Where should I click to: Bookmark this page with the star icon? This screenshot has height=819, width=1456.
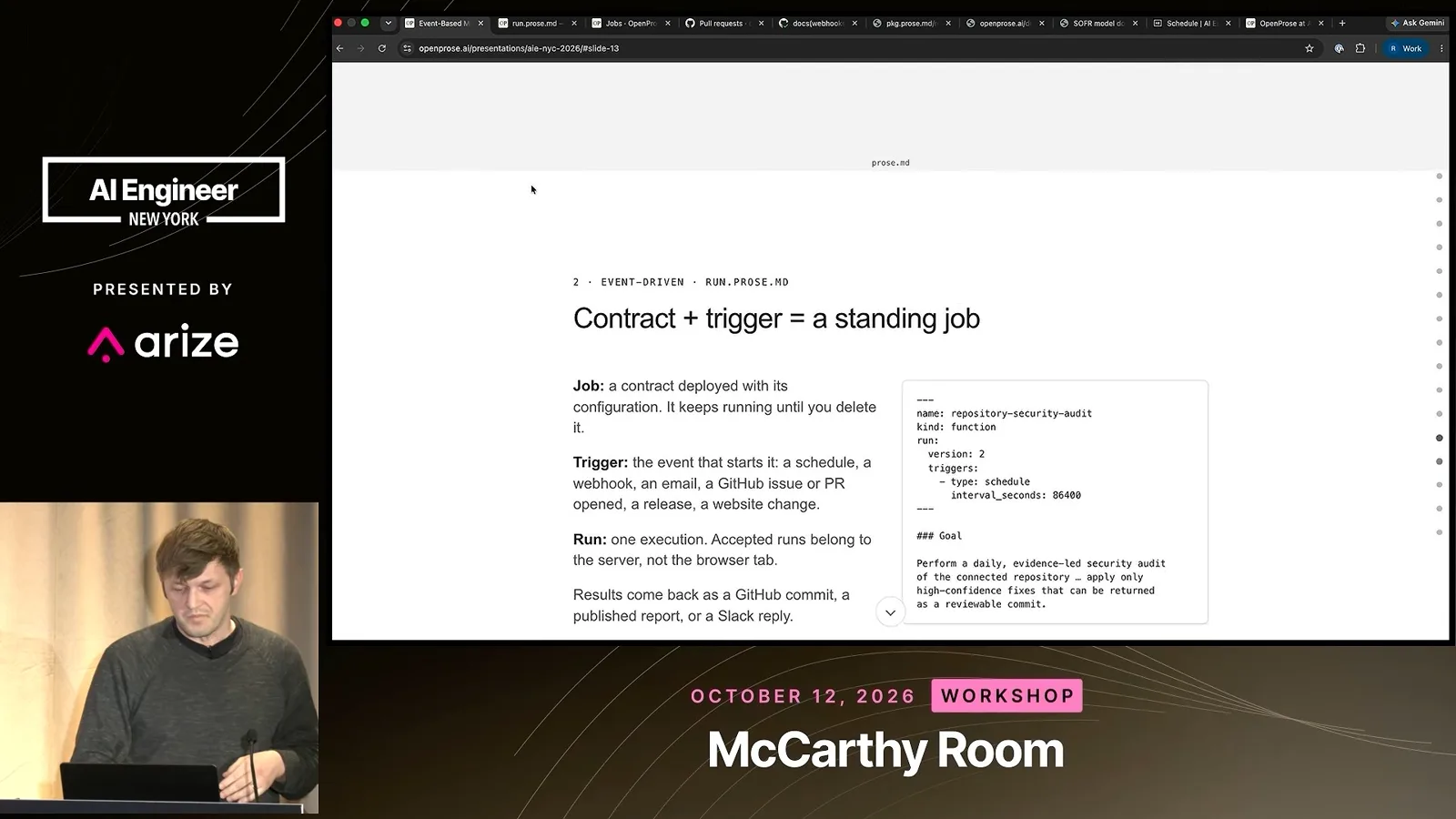[1309, 48]
